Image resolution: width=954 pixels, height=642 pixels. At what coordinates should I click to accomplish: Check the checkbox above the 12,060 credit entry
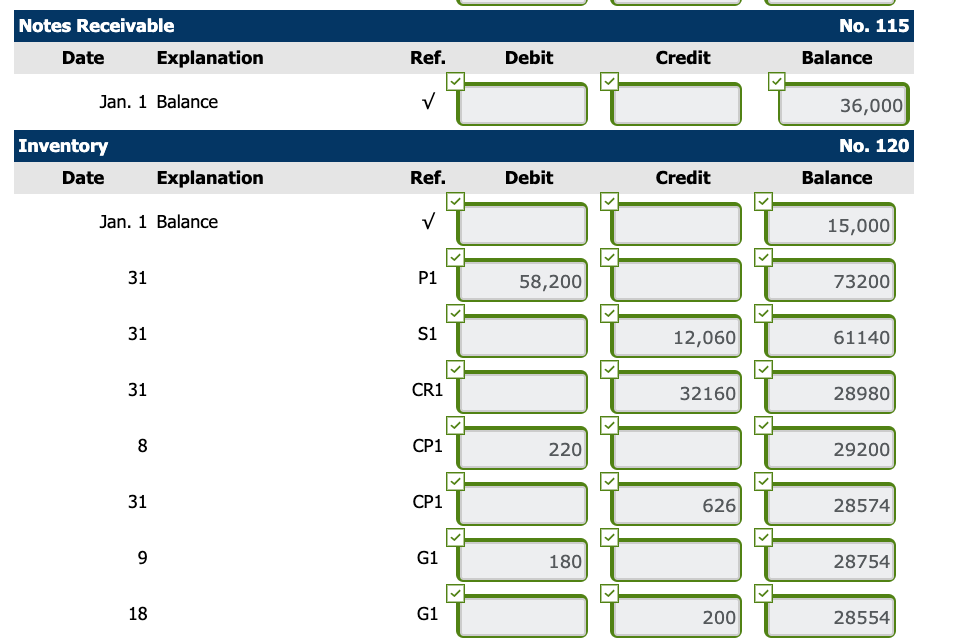610,315
